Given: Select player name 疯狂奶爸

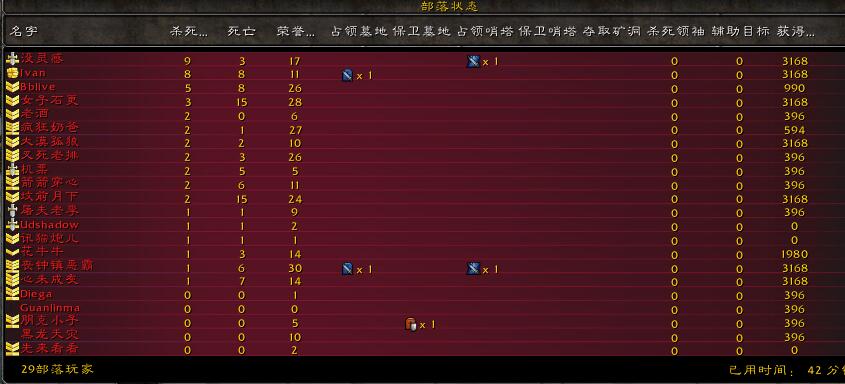Looking at the screenshot, I should pos(50,128).
